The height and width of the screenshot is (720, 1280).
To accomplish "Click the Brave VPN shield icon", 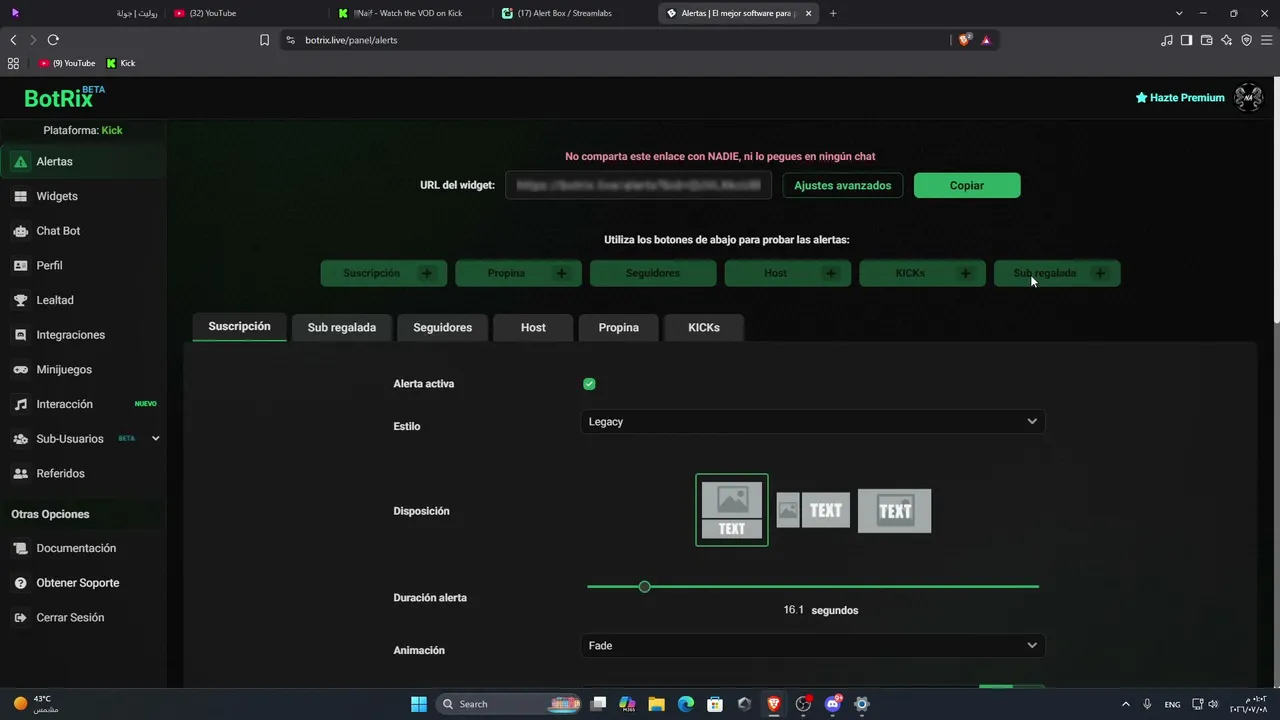I will (x=1246, y=40).
